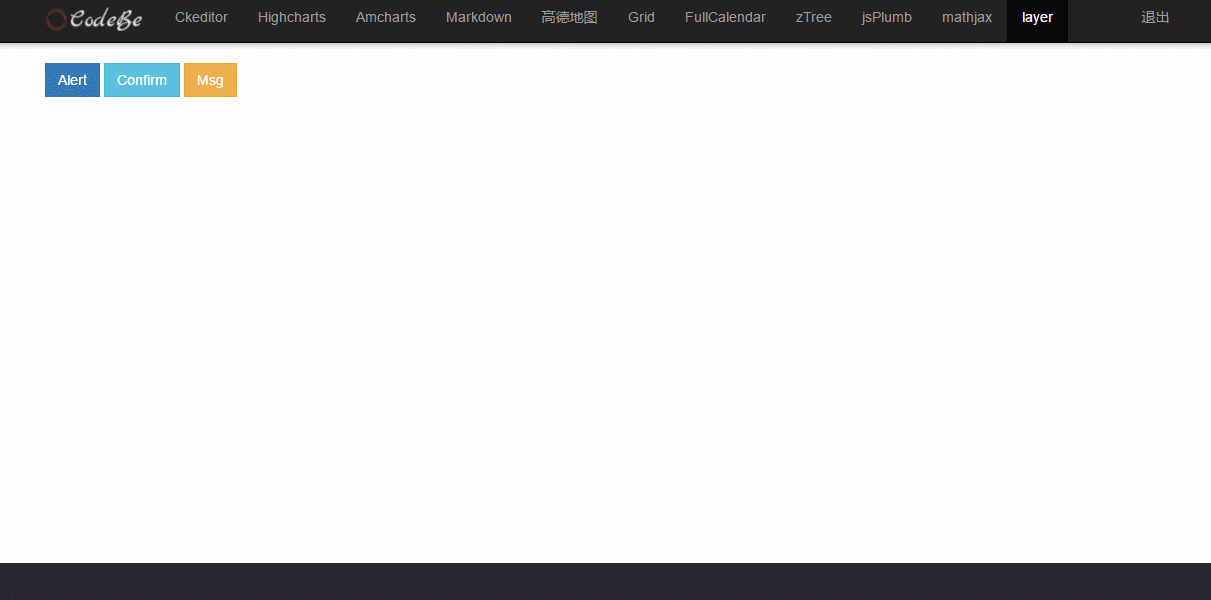
Task: Switch to the mathjax page
Action: tap(967, 18)
